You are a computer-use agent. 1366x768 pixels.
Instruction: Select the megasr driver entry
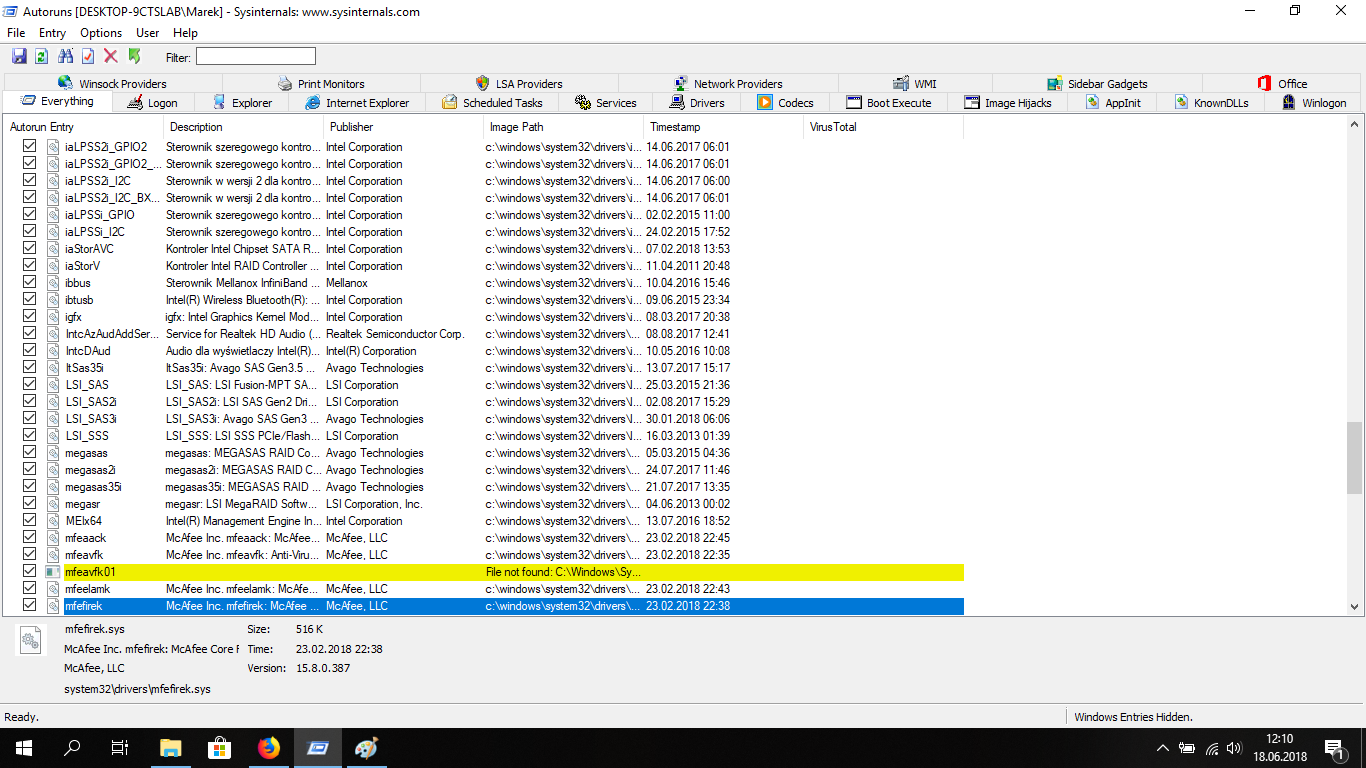tap(513, 504)
